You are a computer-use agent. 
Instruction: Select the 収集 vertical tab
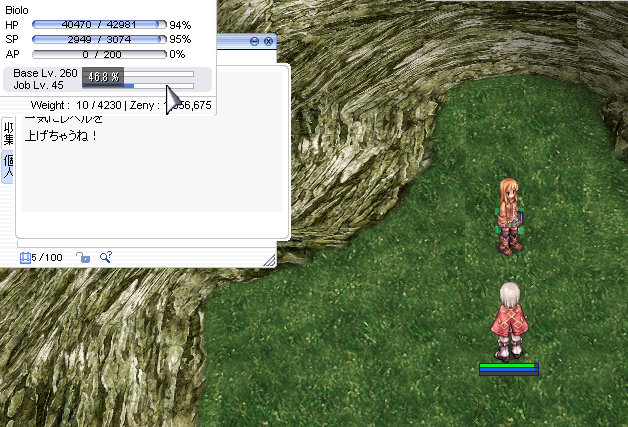click(8, 132)
